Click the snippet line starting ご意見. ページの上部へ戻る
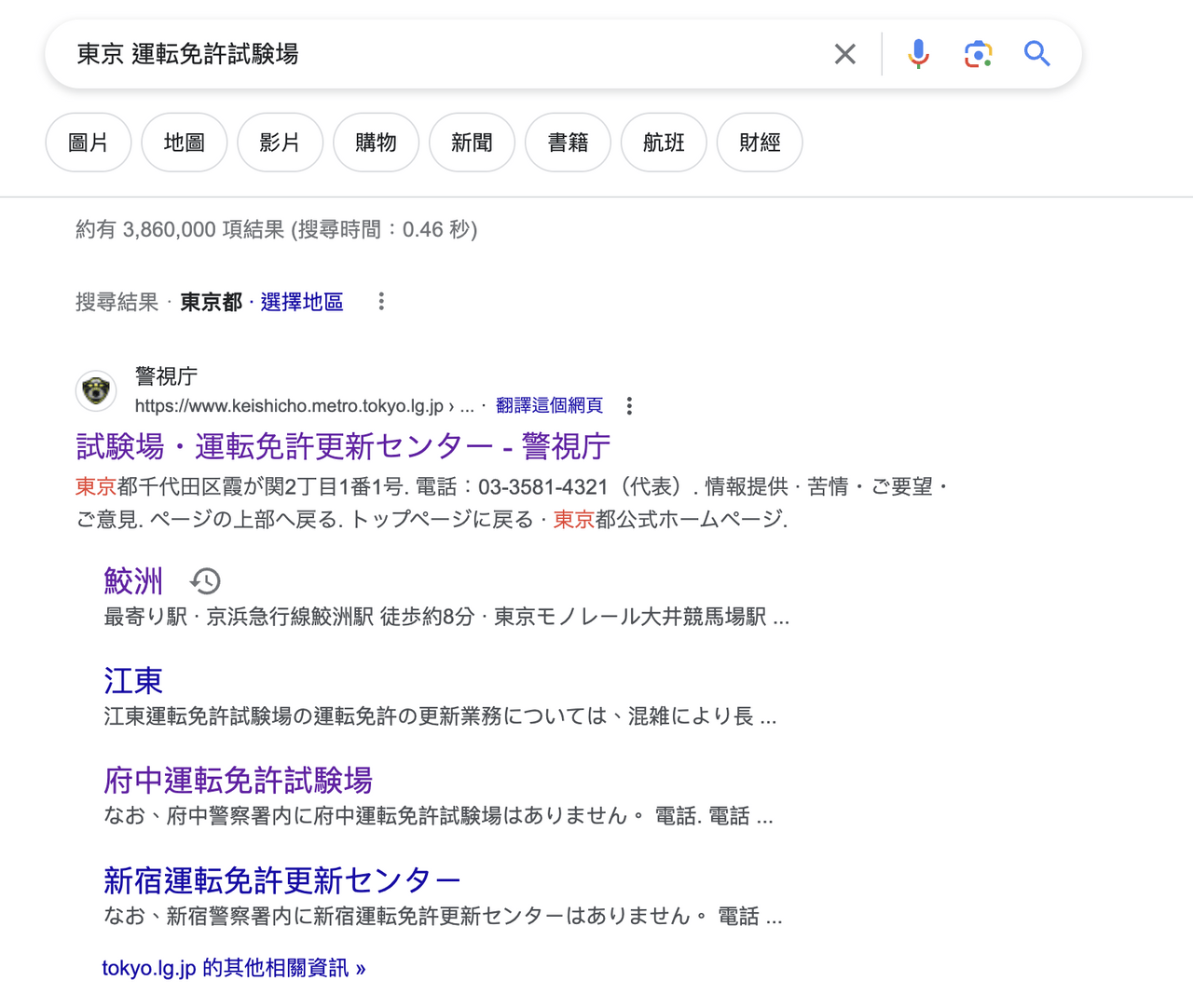The height and width of the screenshot is (1008, 1193). [x=432, y=520]
